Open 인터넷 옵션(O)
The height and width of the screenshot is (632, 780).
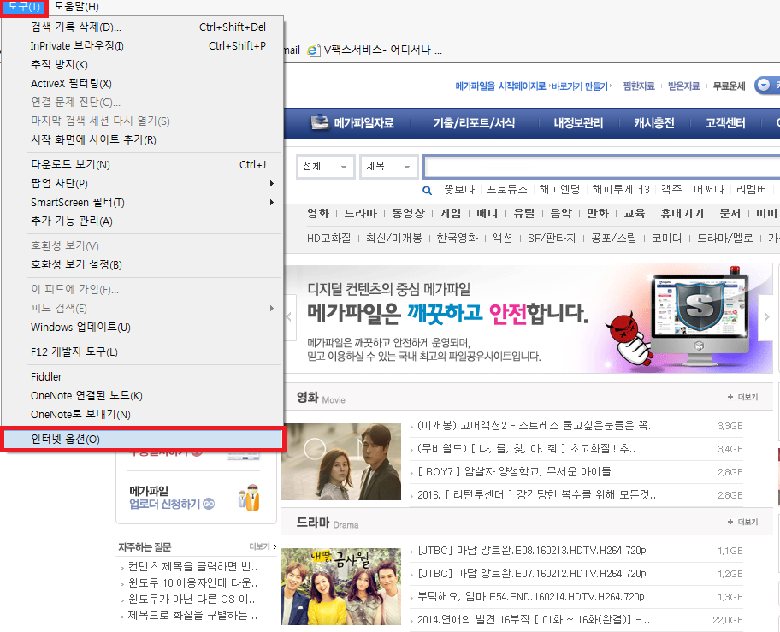142,439
